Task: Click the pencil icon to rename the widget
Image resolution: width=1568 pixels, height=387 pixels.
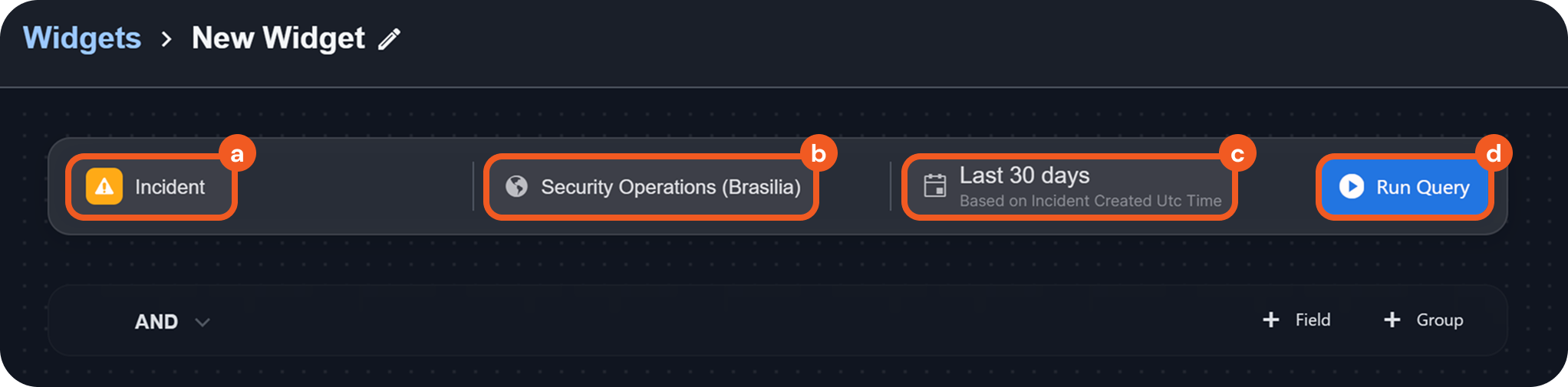Action: (x=390, y=38)
